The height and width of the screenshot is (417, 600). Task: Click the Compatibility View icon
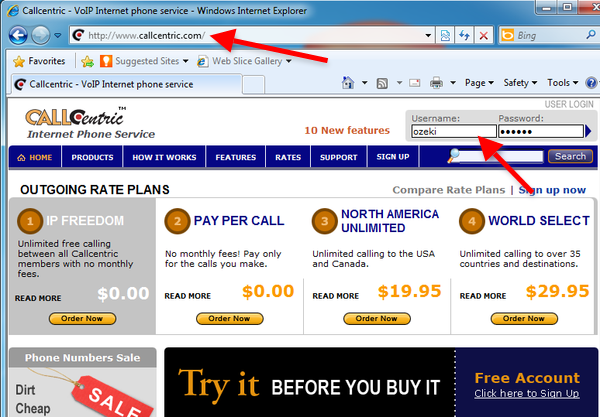point(445,35)
